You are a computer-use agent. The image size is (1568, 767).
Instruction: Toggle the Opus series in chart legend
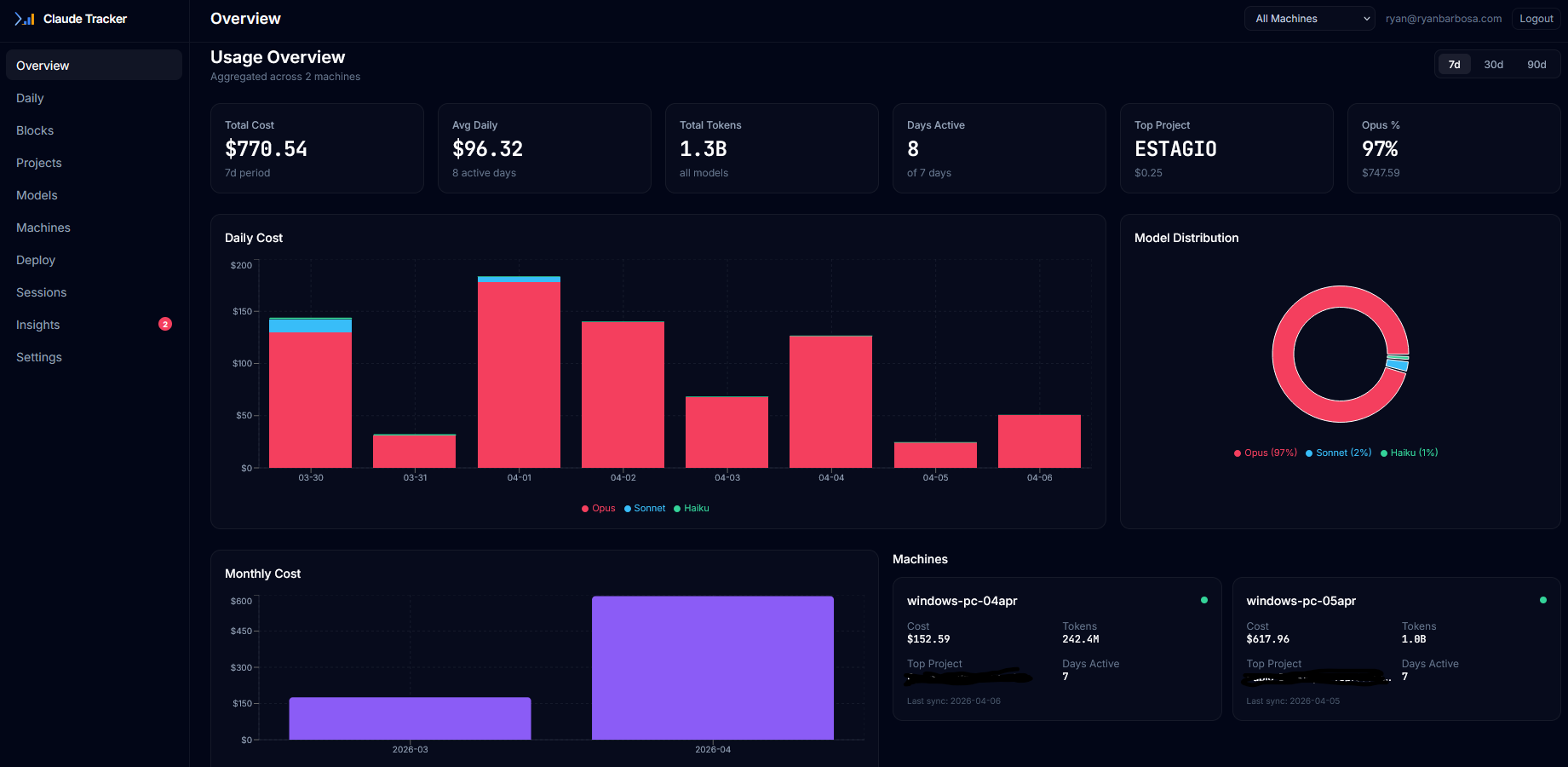(599, 508)
